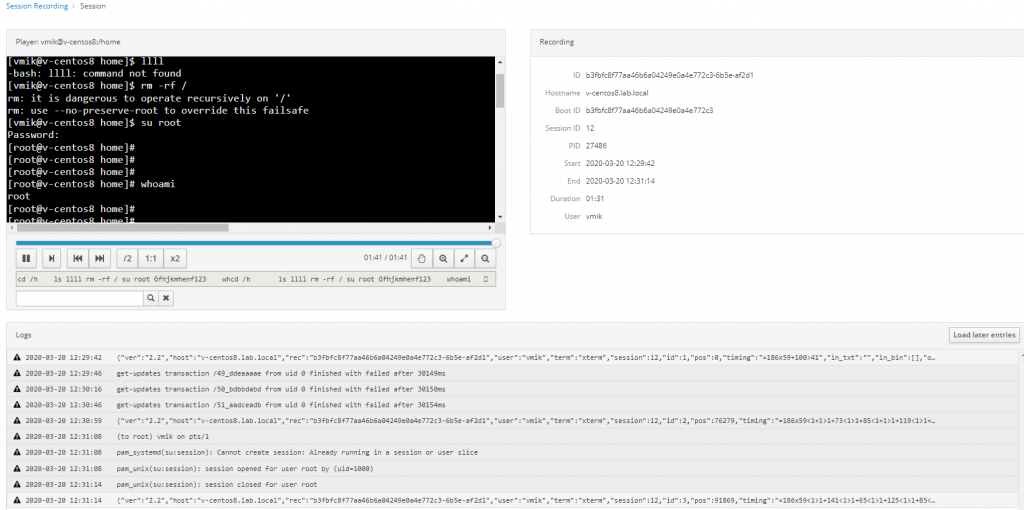Select Boot ID value in Recording panel
The image size is (1024, 510).
click(649, 110)
